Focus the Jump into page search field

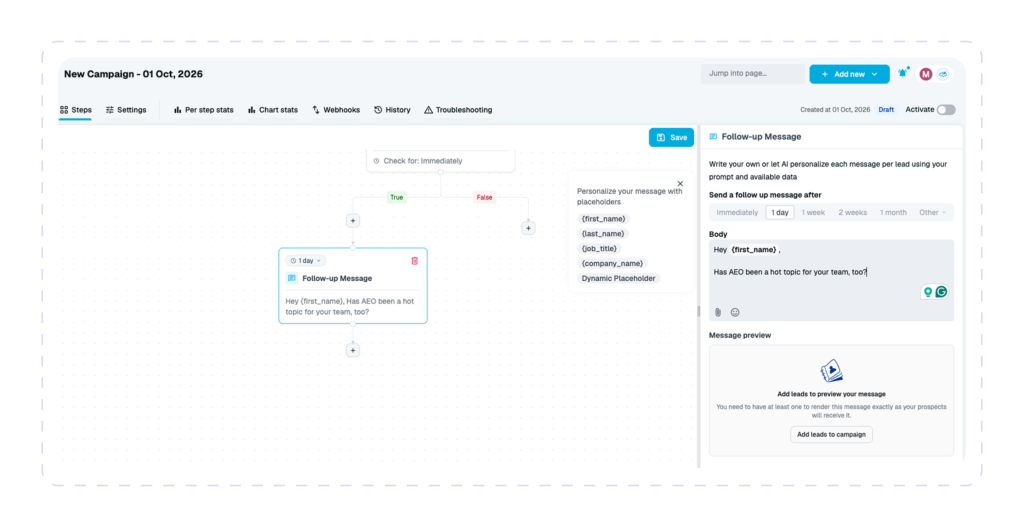point(754,74)
